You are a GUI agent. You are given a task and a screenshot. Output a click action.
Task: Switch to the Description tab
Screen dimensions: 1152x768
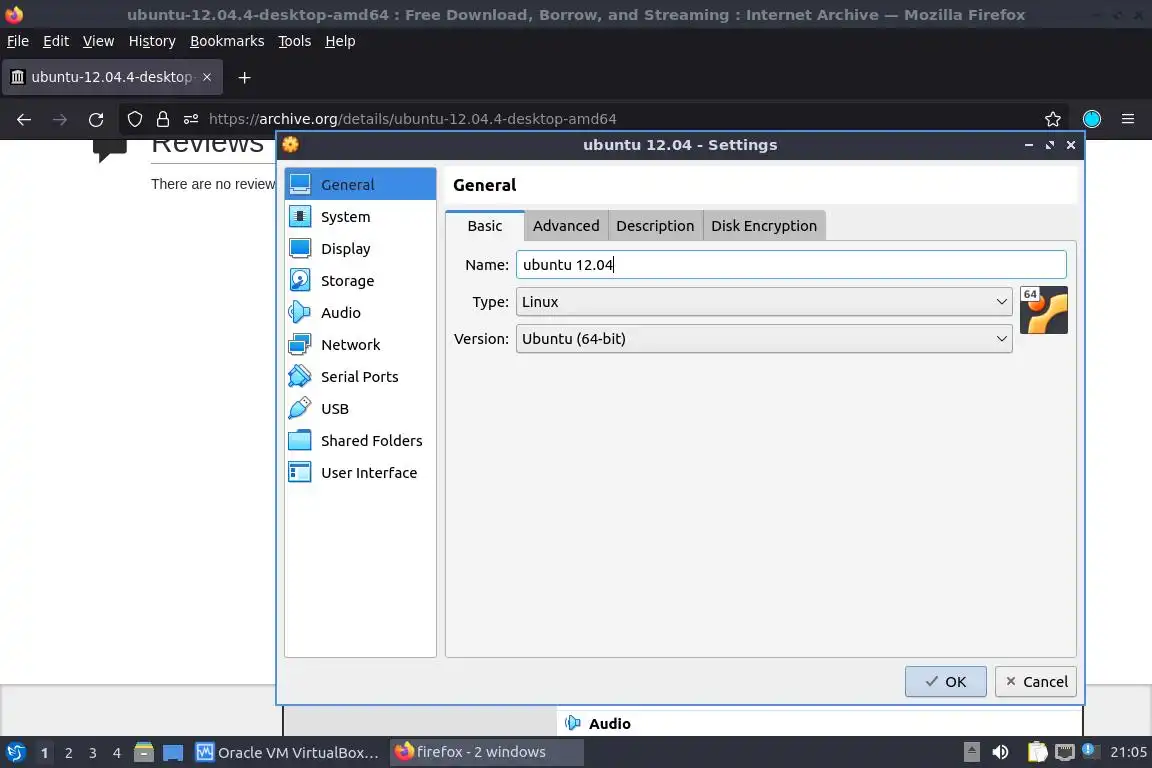pyautogui.click(x=655, y=226)
